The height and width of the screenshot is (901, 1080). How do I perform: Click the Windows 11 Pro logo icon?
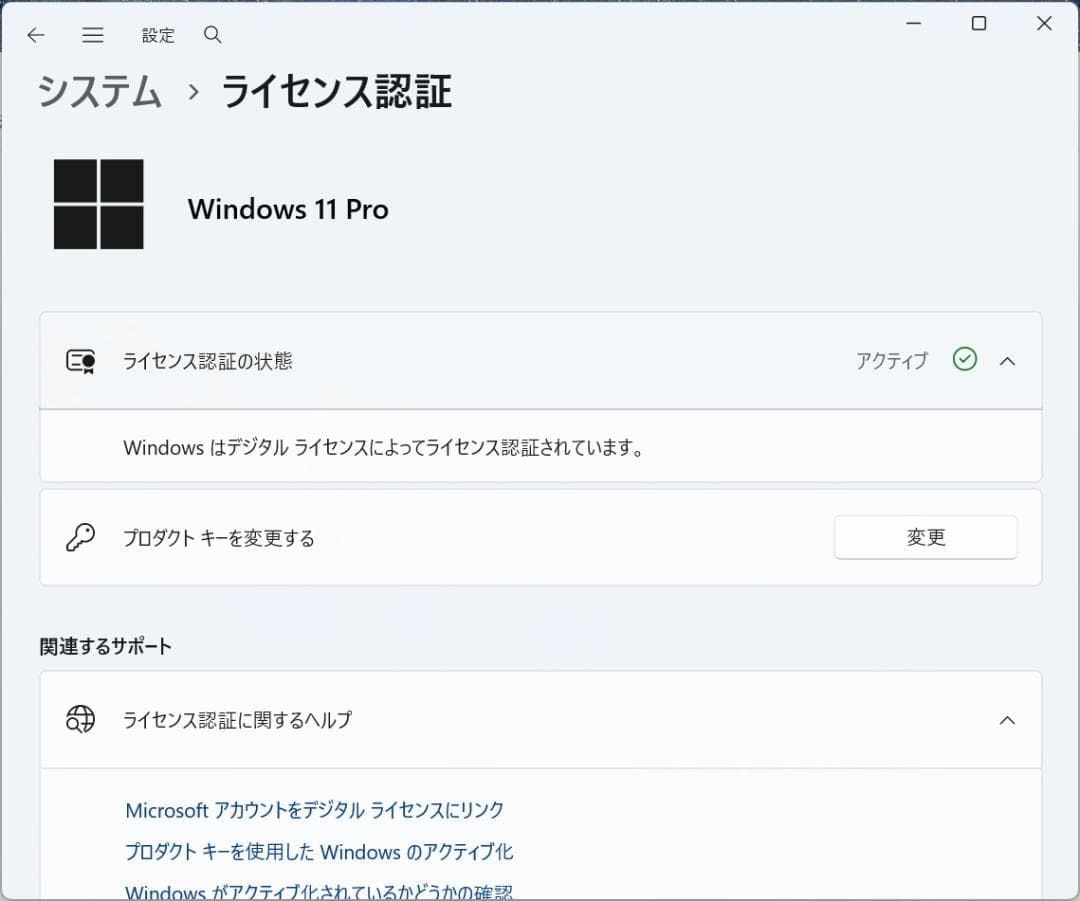[x=98, y=203]
